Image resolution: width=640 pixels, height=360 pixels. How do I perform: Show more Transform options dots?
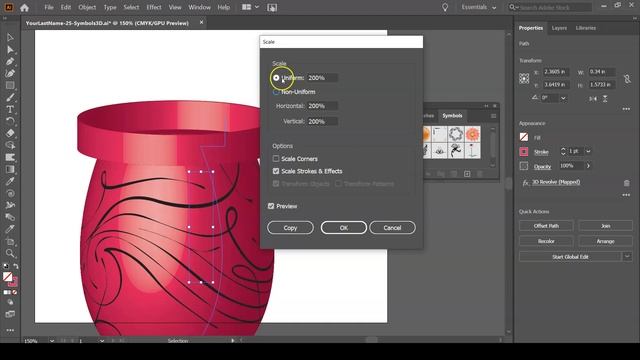pos(626,109)
